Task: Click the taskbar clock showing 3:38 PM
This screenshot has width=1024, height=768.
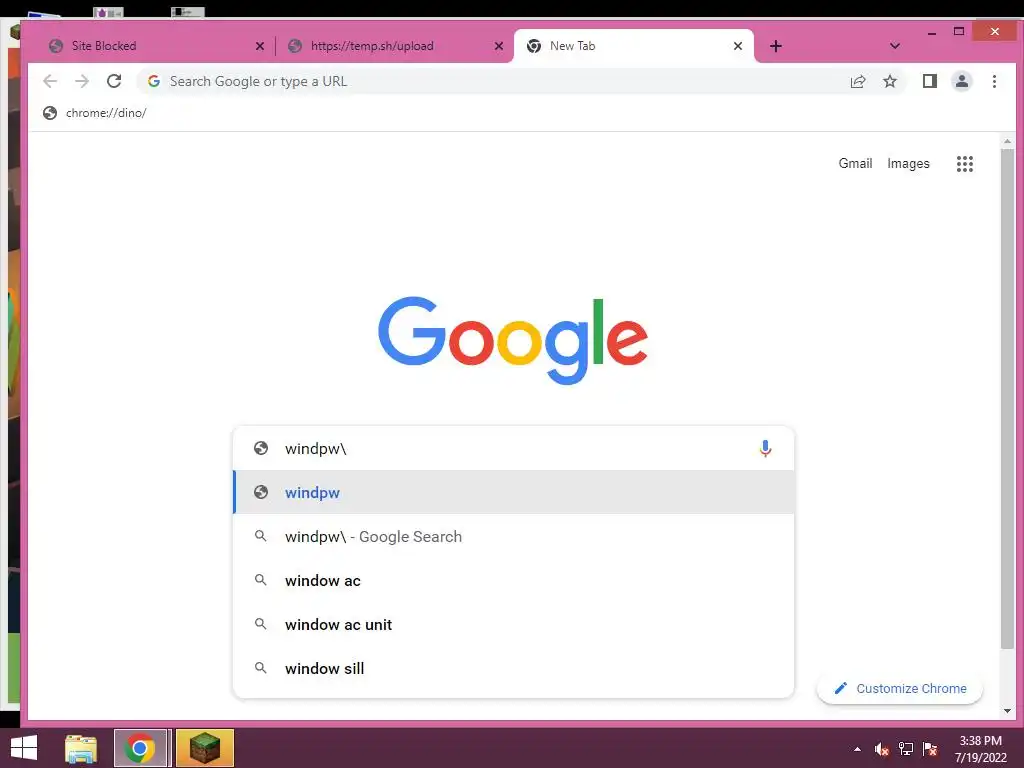Action: (x=980, y=749)
